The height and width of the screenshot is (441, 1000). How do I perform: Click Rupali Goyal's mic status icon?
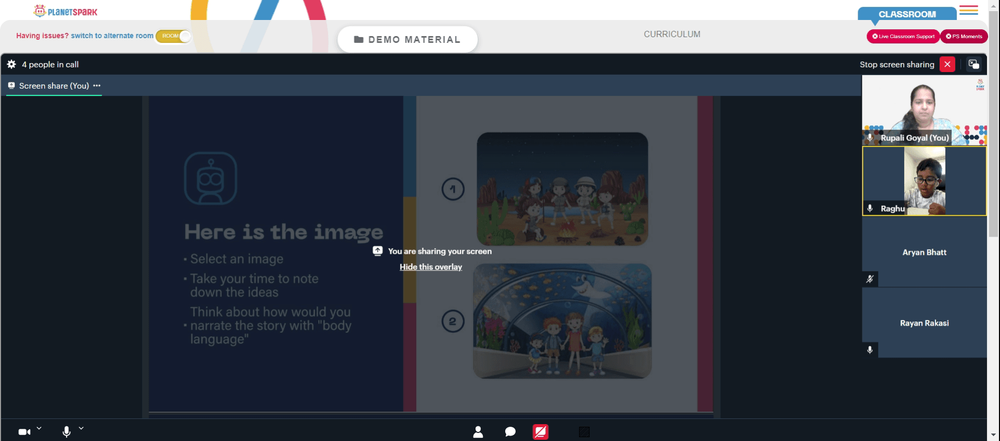tap(870, 138)
